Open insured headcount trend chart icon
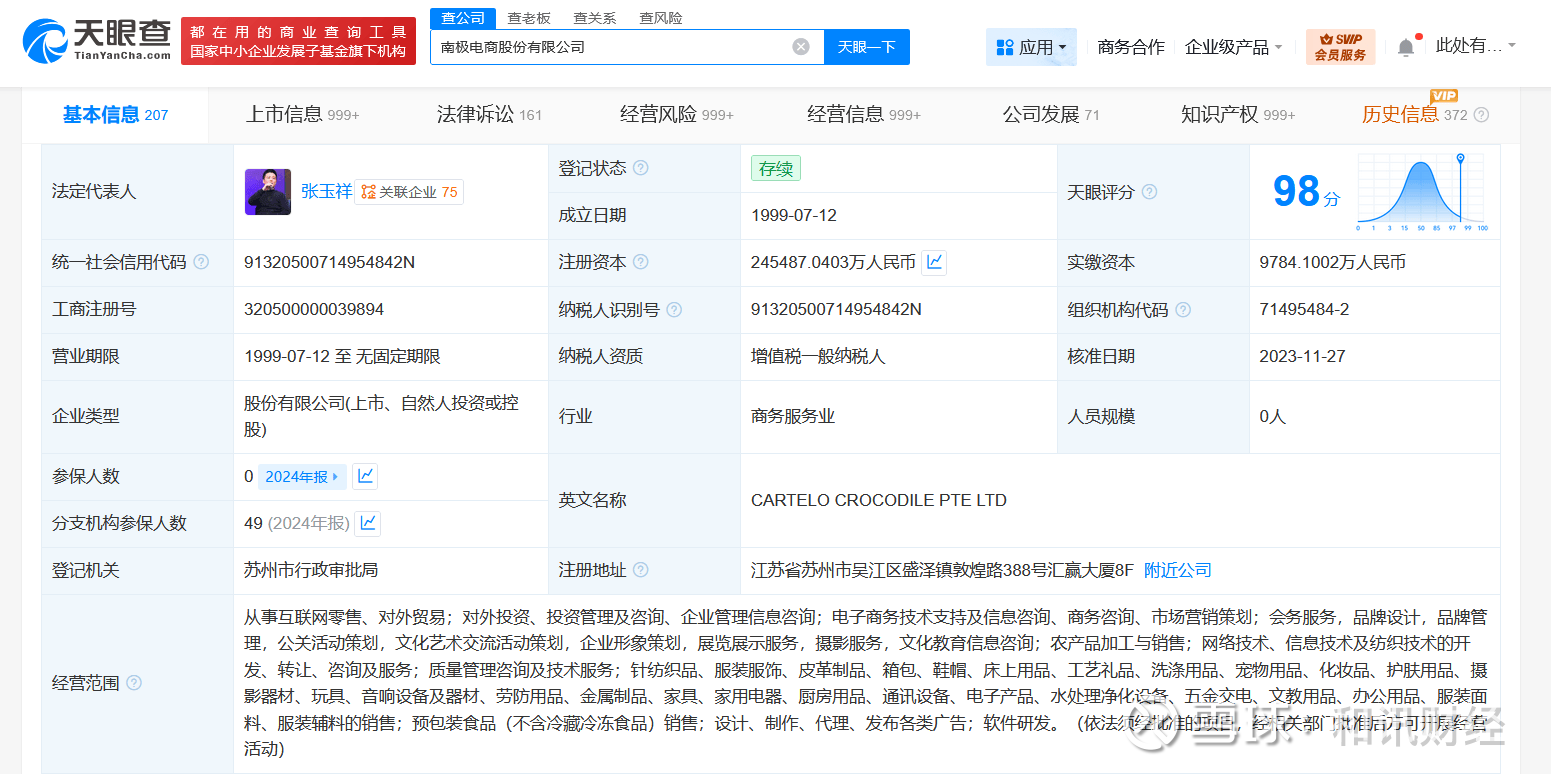1551x774 pixels. (x=365, y=477)
